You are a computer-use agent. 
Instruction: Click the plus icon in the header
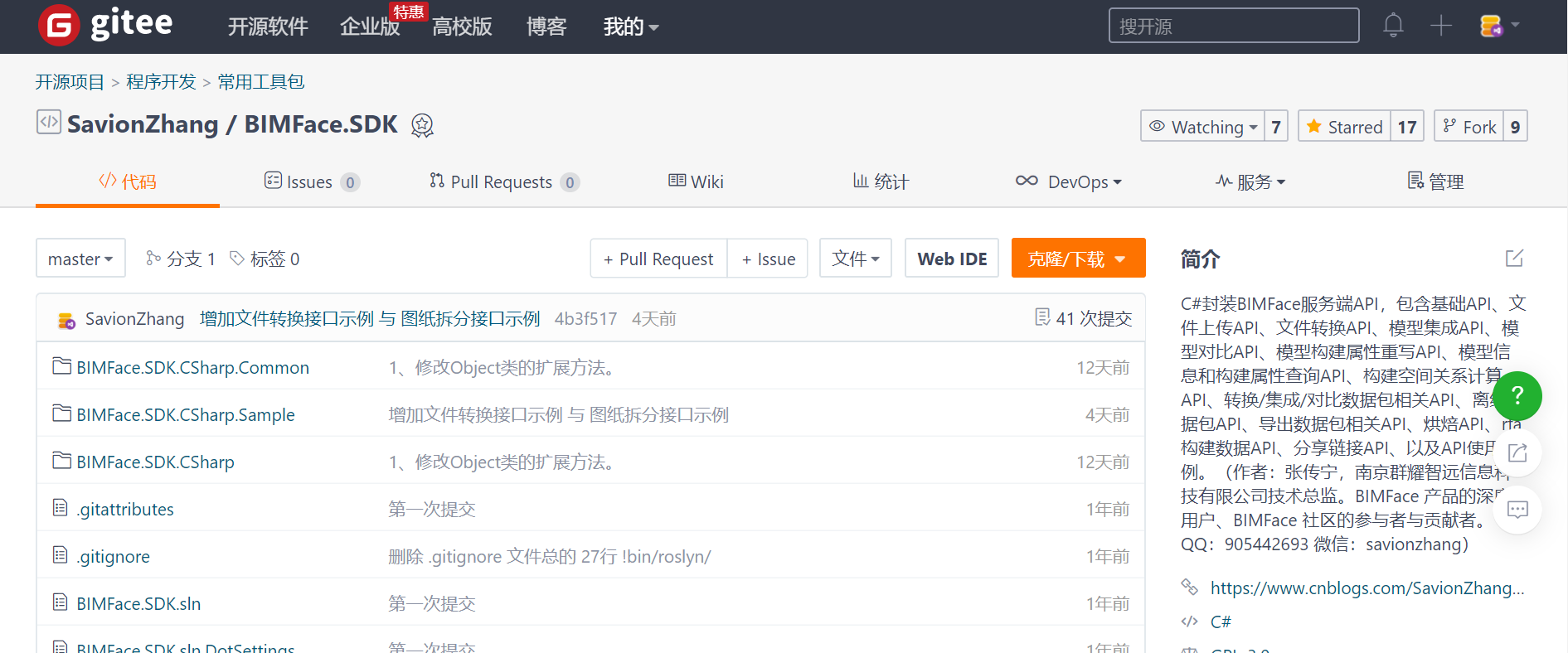[x=1441, y=26]
